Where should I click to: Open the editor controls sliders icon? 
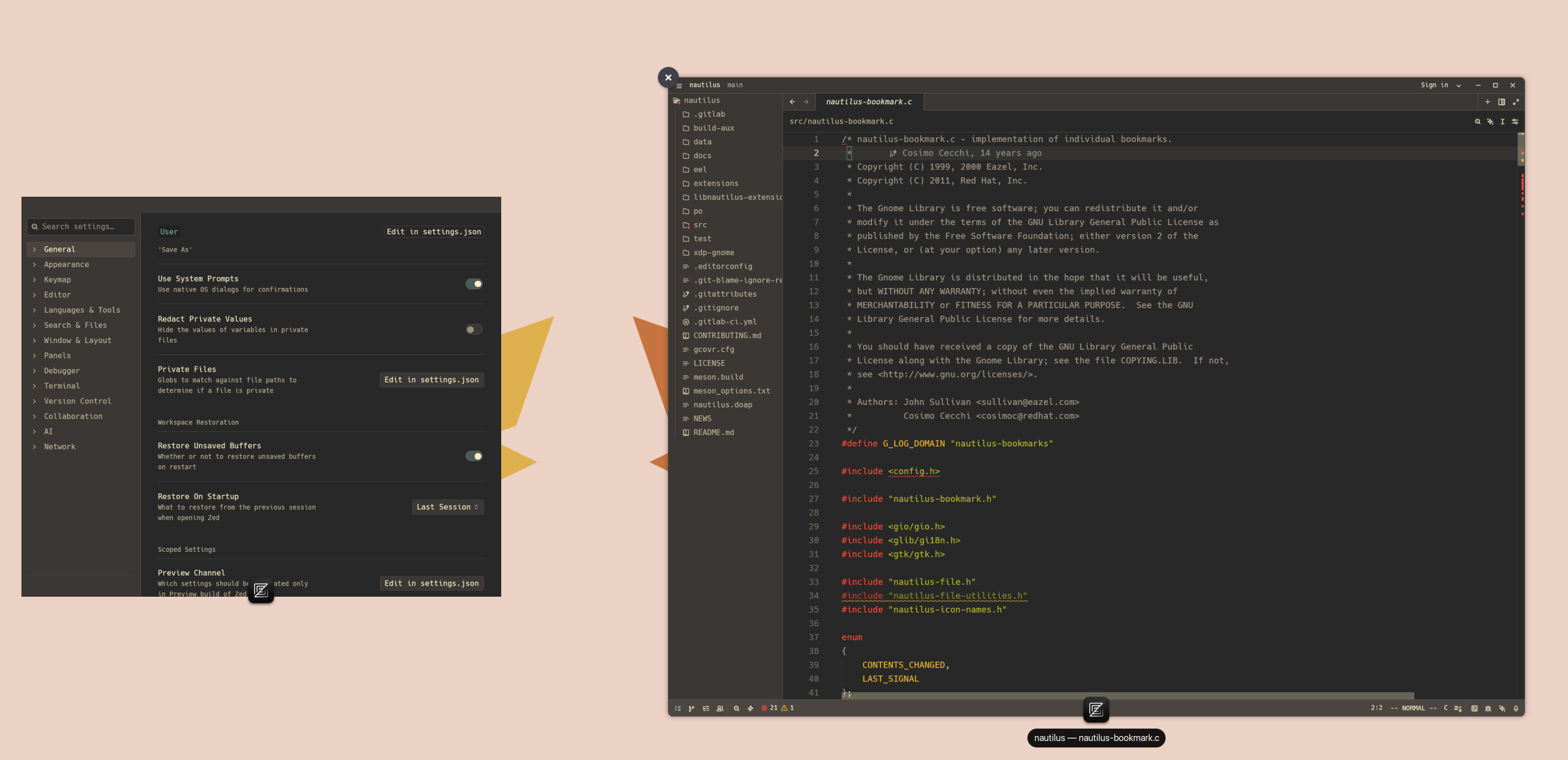coord(1515,121)
